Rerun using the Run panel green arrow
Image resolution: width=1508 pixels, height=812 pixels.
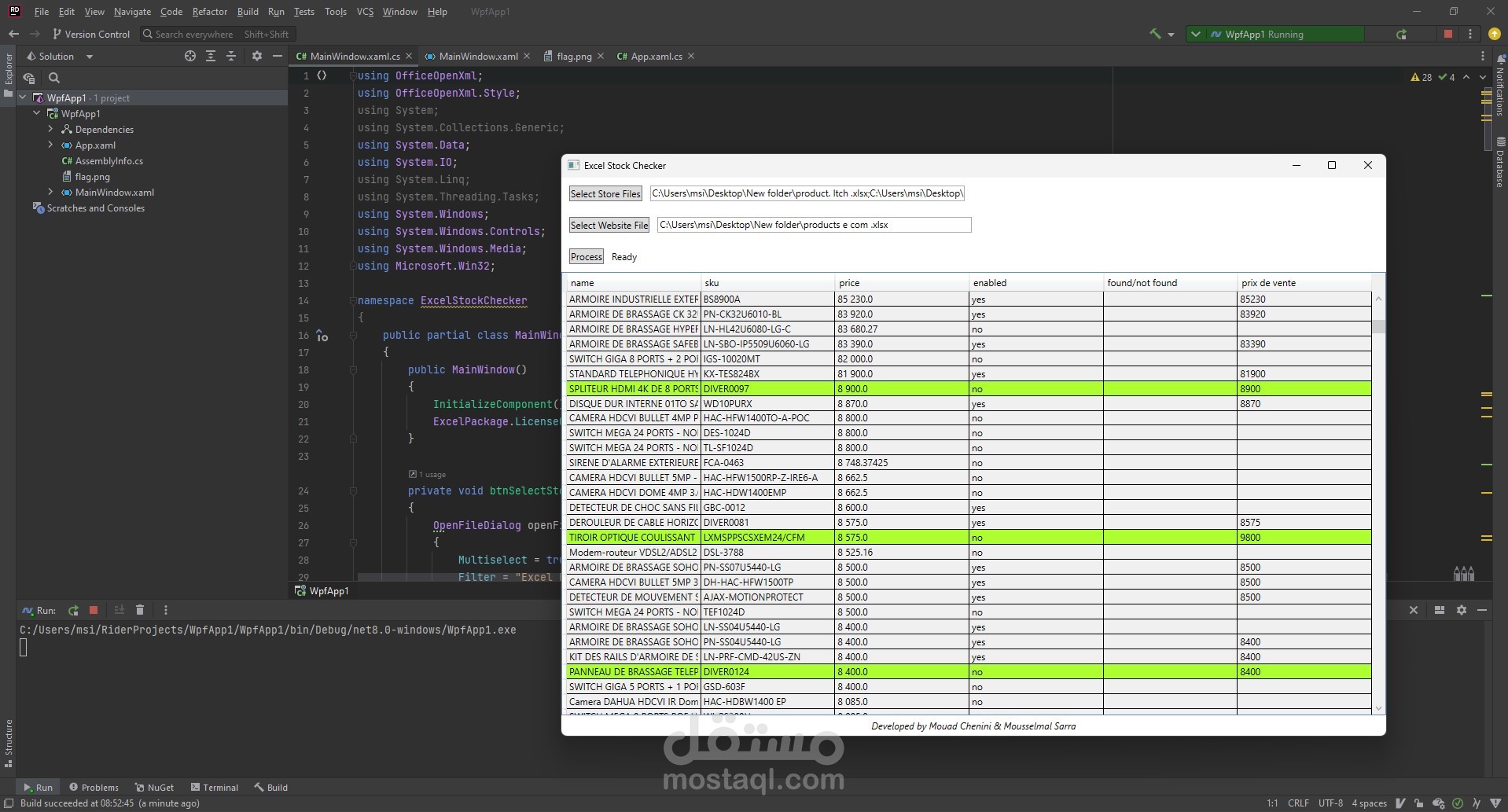click(73, 610)
